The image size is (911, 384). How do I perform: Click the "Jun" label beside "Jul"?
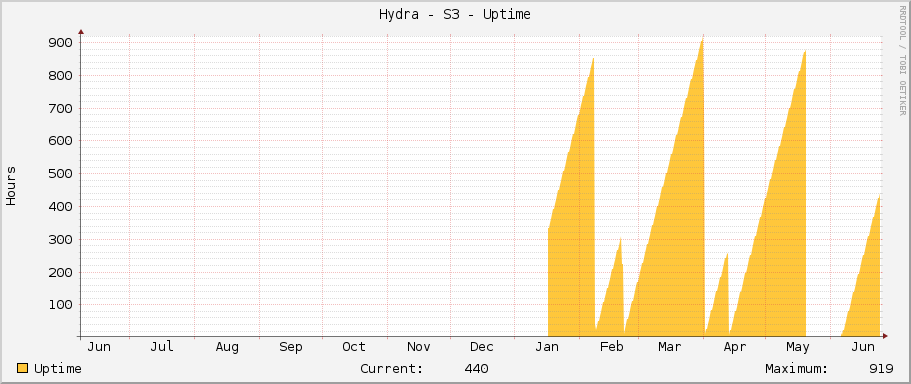(x=99, y=347)
